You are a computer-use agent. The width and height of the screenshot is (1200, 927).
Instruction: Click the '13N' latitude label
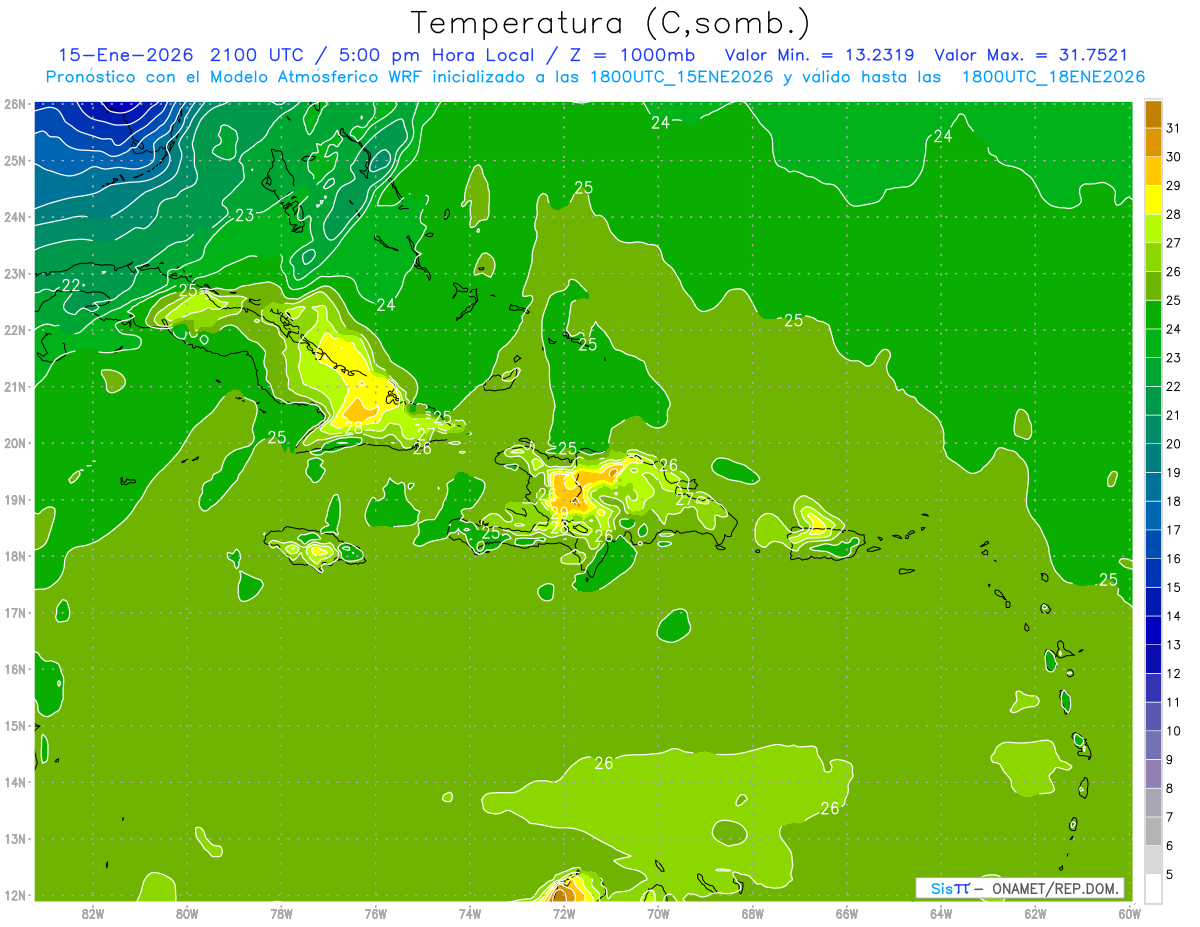click(x=14, y=839)
